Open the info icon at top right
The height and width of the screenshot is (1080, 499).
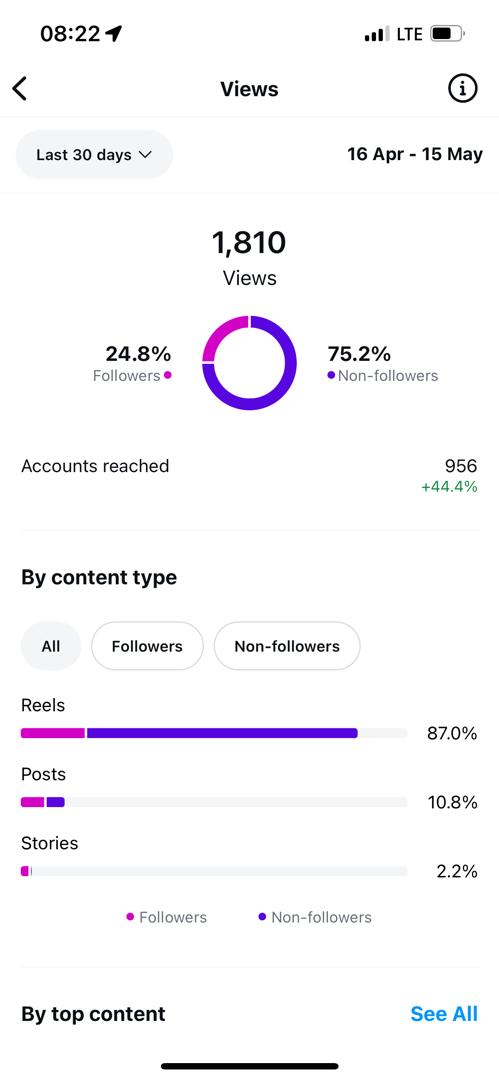pos(462,88)
